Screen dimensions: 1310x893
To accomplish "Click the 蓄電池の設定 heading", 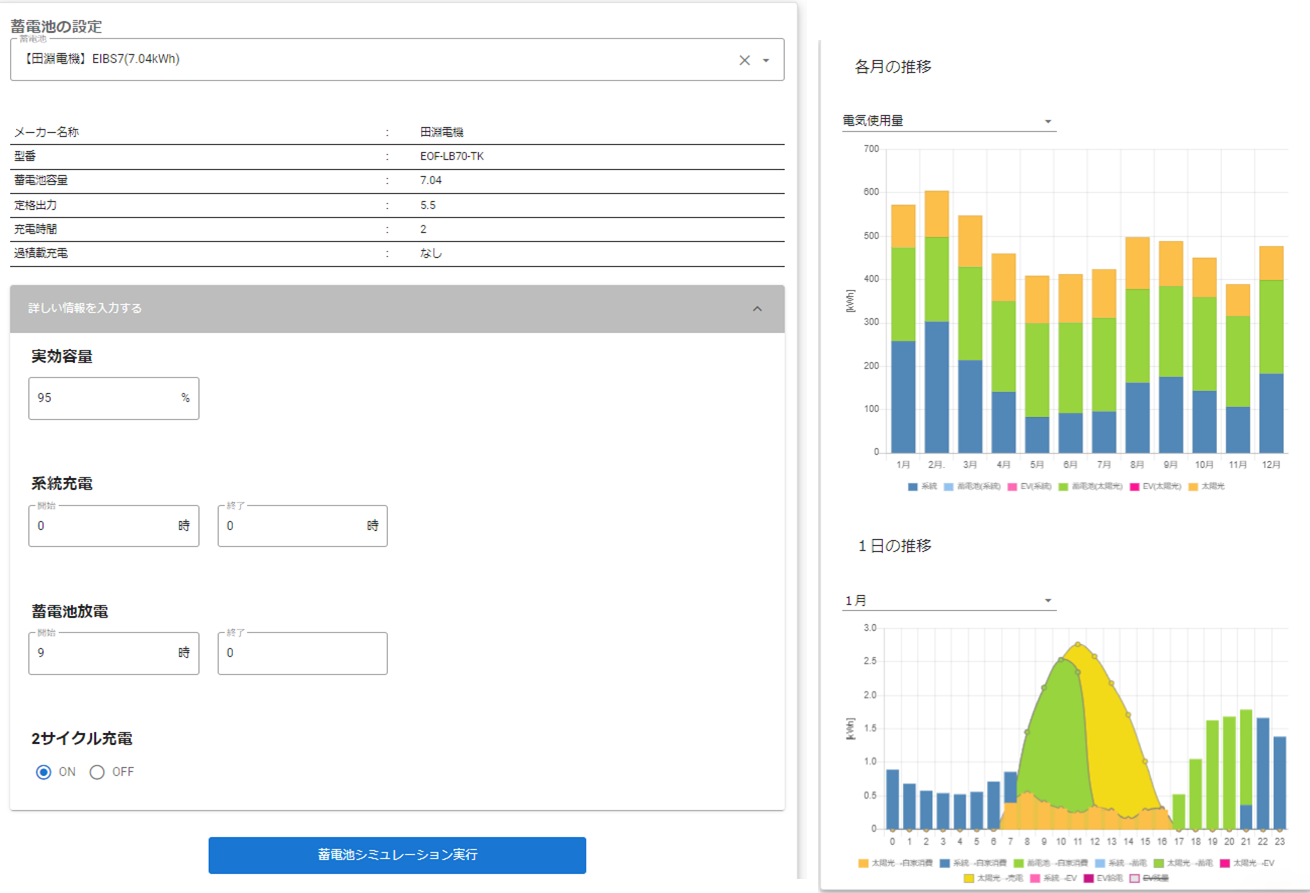I will coord(56,25).
